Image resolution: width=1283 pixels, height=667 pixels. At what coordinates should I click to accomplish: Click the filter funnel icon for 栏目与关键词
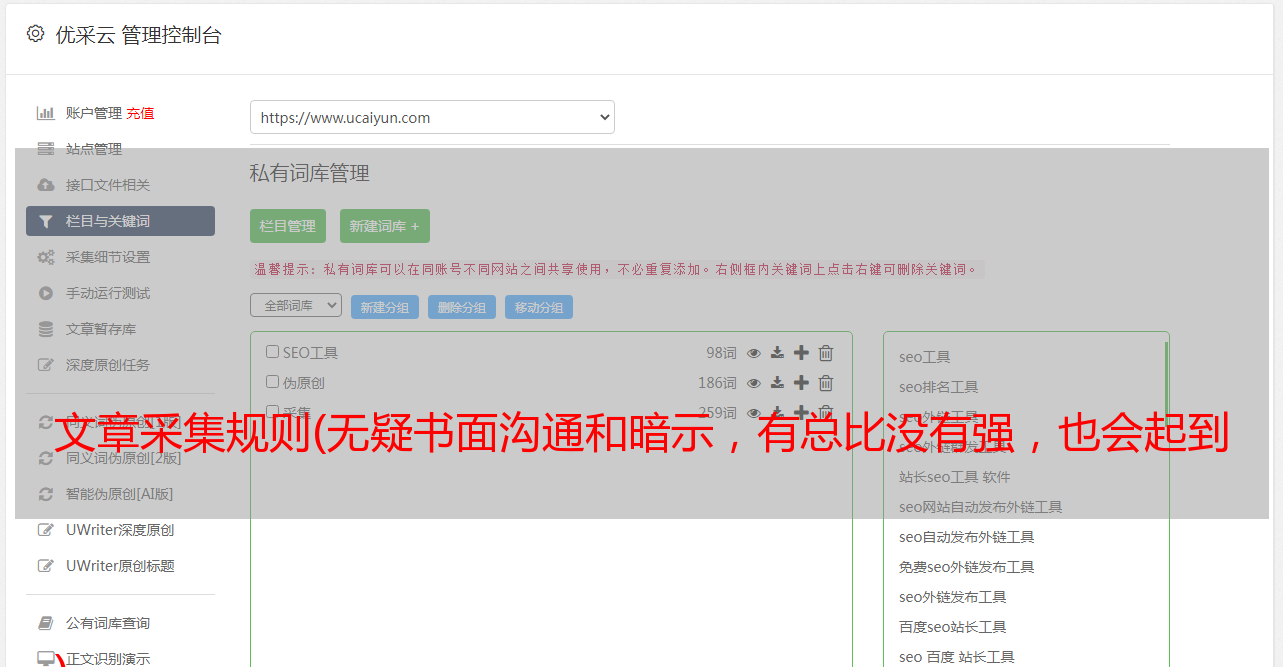pyautogui.click(x=45, y=221)
